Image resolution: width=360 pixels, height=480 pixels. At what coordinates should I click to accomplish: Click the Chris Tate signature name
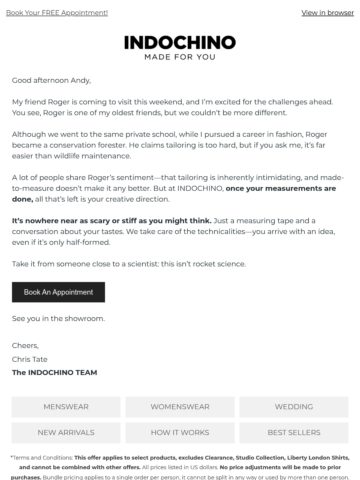tap(30, 359)
